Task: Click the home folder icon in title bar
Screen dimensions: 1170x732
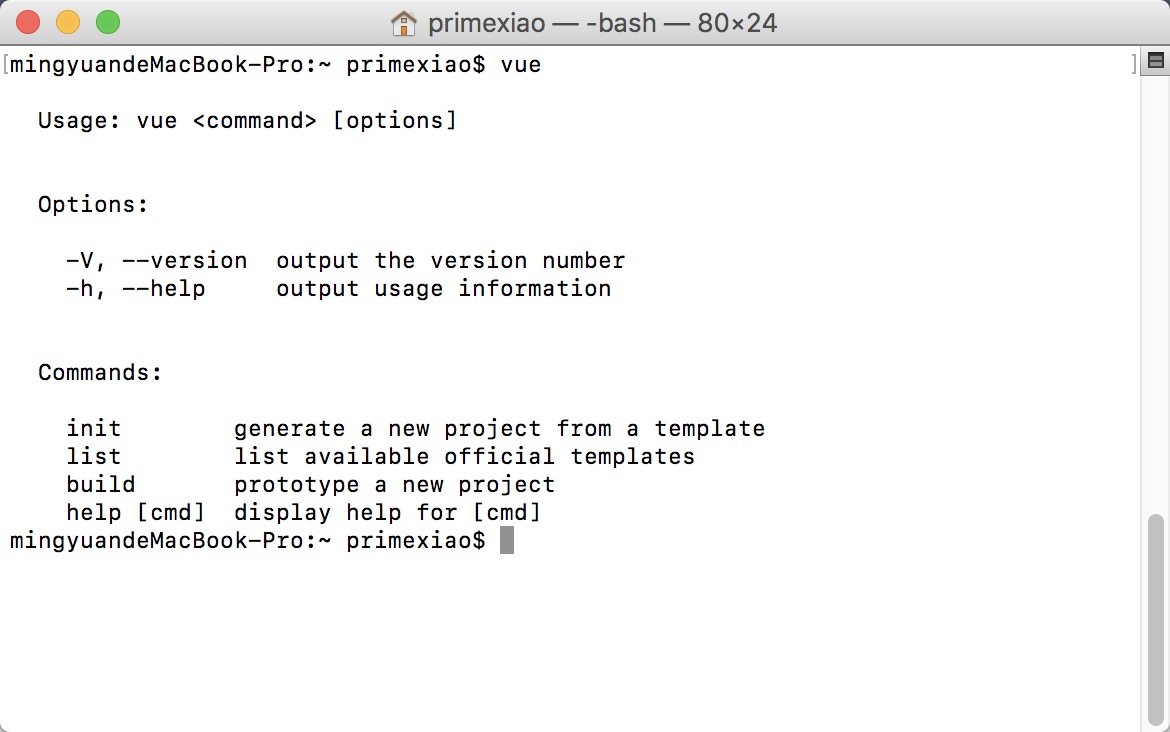Action: tap(403, 22)
